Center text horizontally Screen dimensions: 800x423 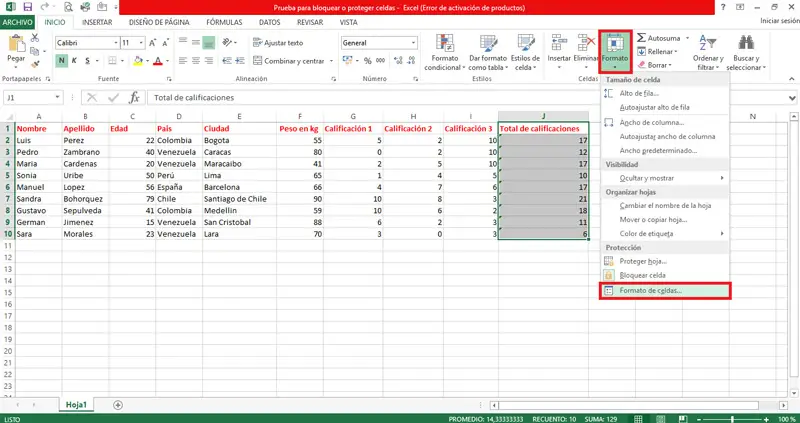pyautogui.click(x=196, y=61)
